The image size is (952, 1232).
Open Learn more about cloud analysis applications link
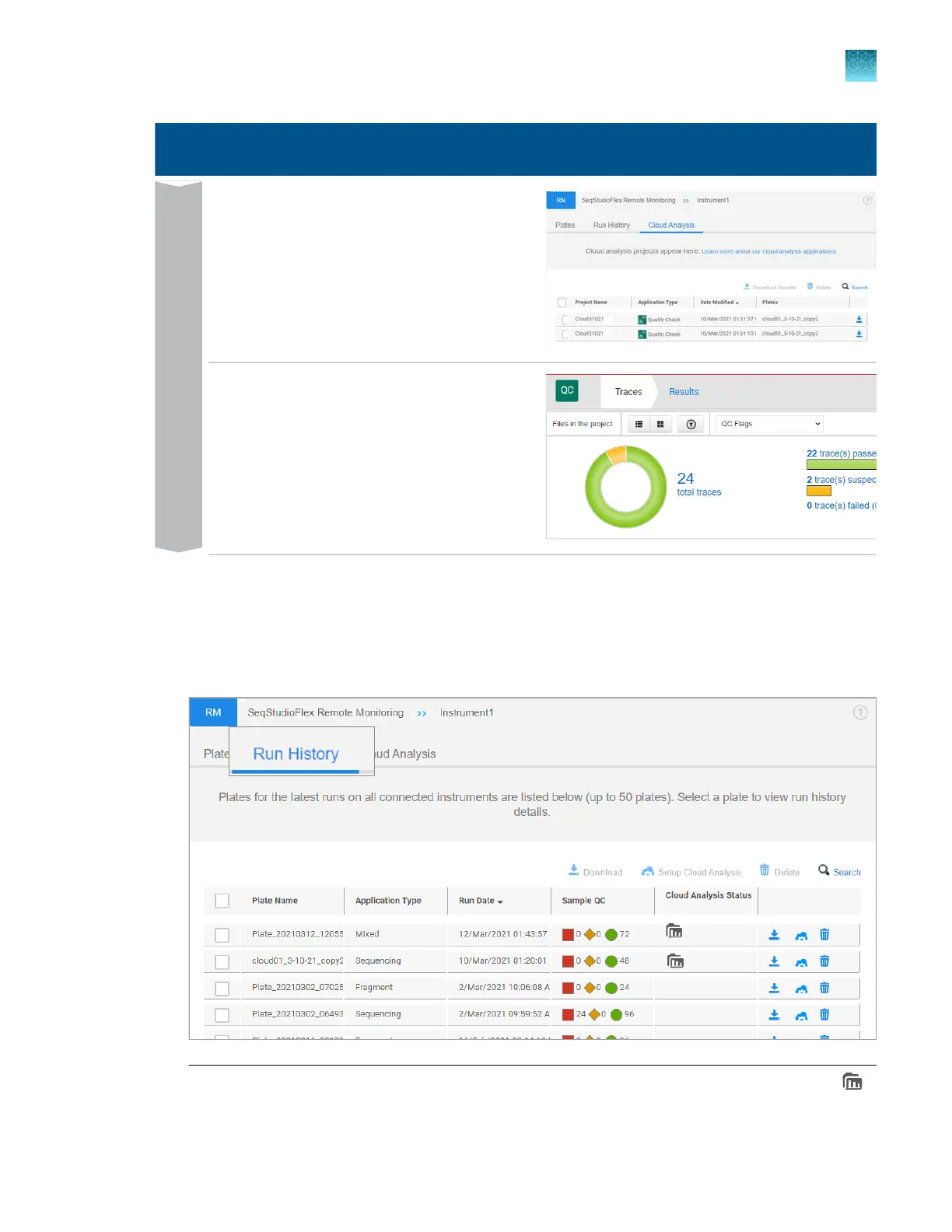point(768,251)
